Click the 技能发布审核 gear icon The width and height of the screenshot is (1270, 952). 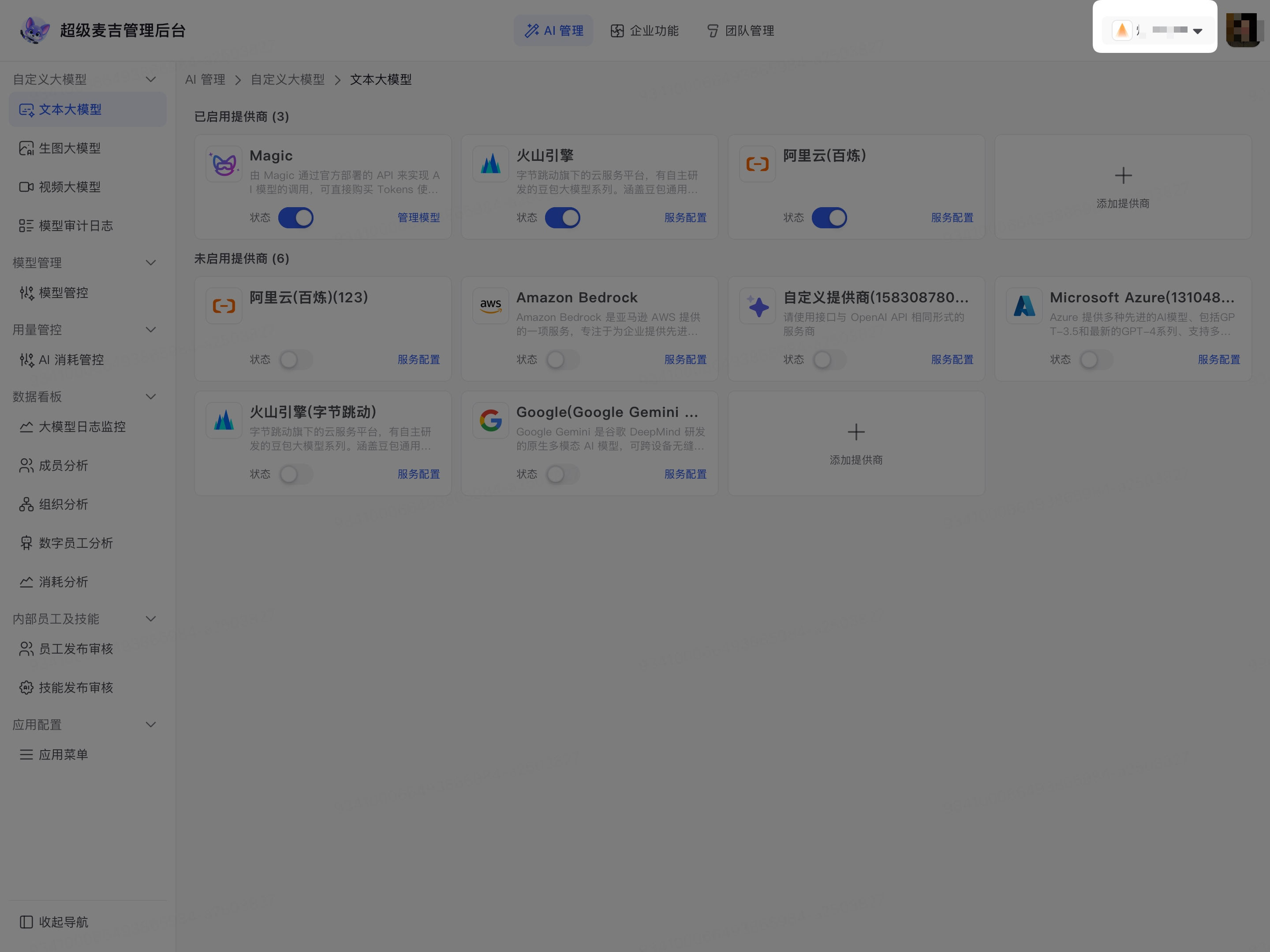pos(26,688)
